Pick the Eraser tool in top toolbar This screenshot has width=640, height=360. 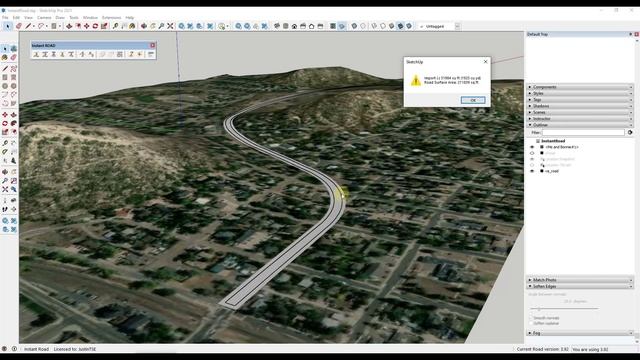[18, 26]
